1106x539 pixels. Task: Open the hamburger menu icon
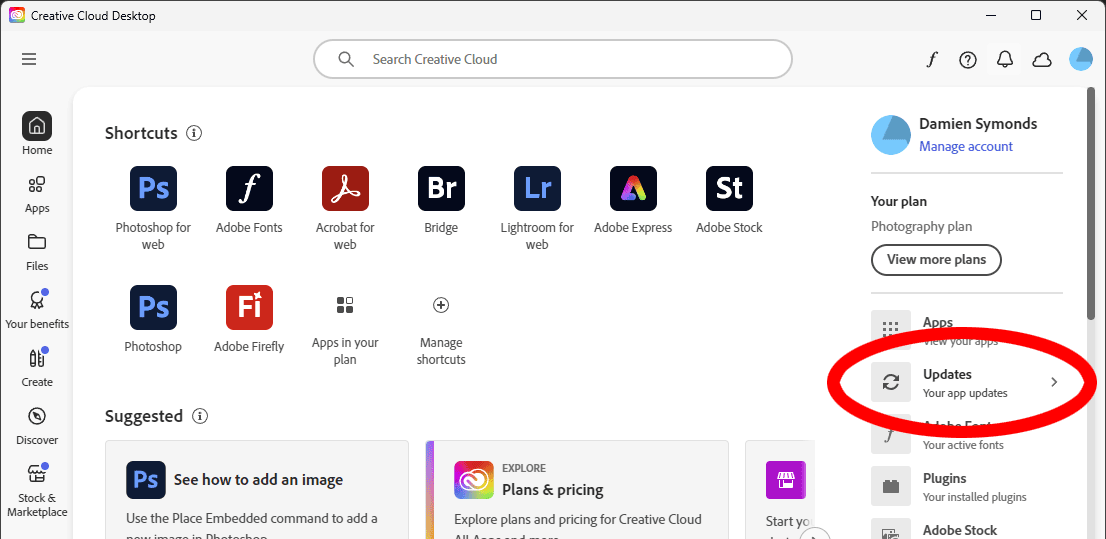pos(29,59)
